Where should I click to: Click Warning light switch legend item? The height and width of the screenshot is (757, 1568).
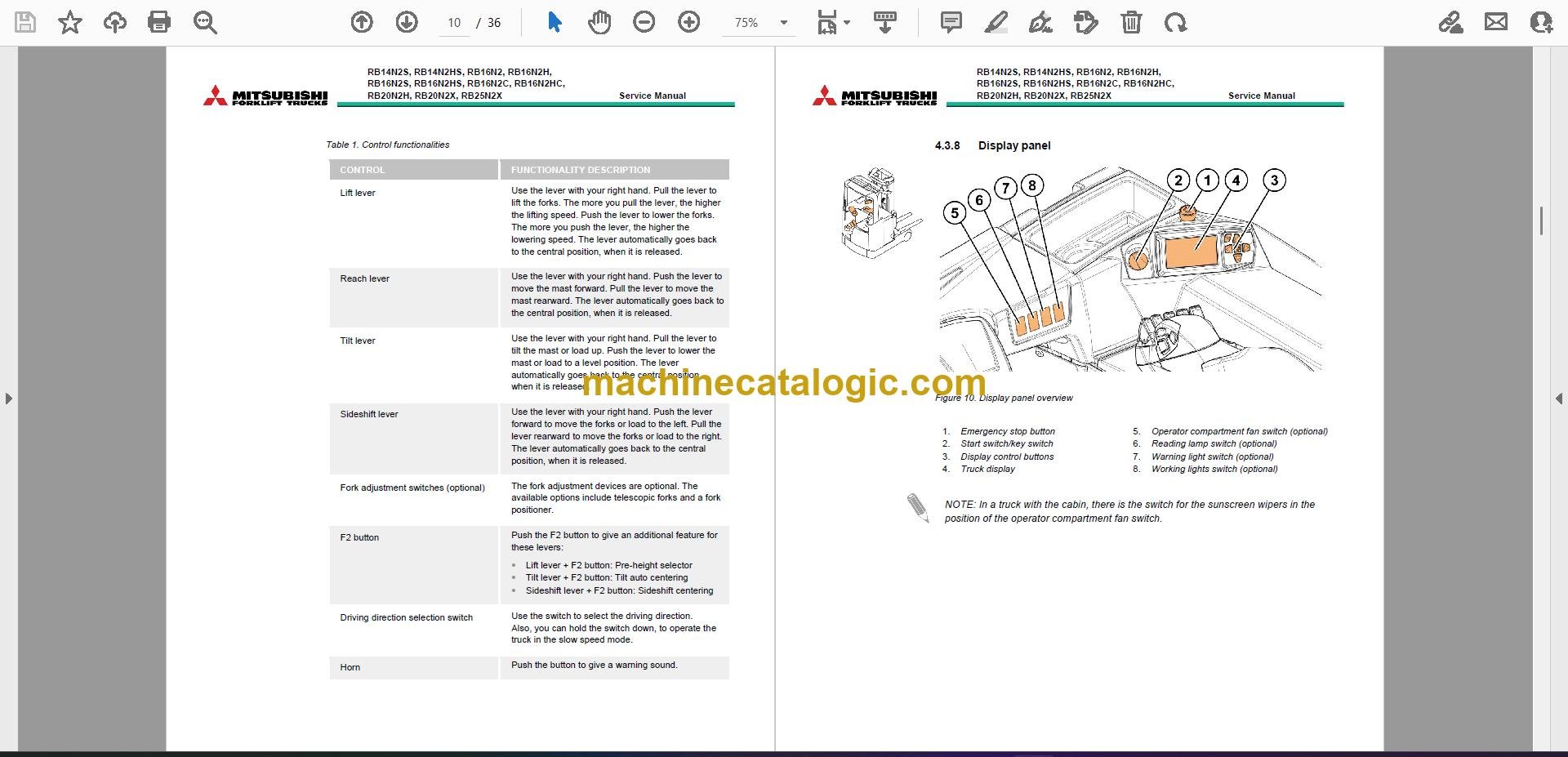(1213, 456)
